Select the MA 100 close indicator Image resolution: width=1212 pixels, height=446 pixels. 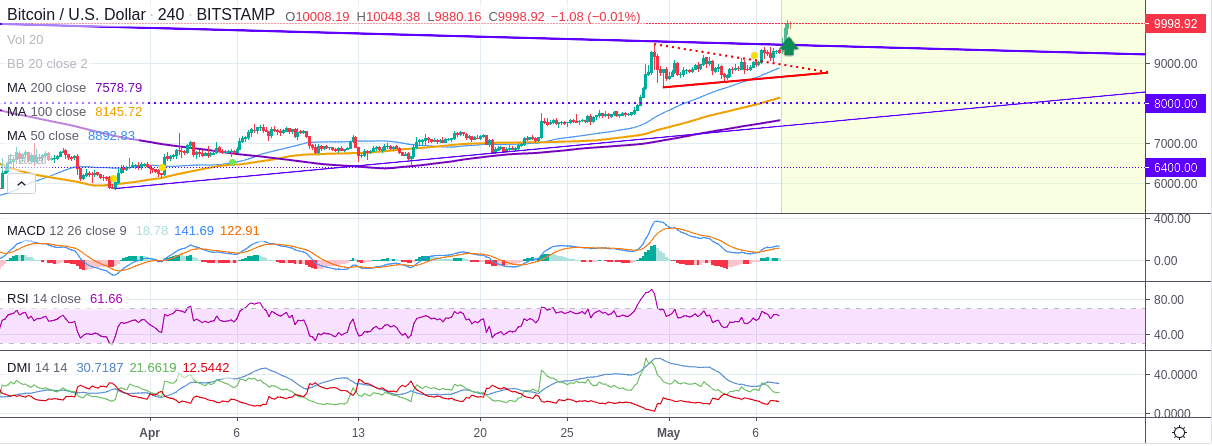click(x=46, y=111)
